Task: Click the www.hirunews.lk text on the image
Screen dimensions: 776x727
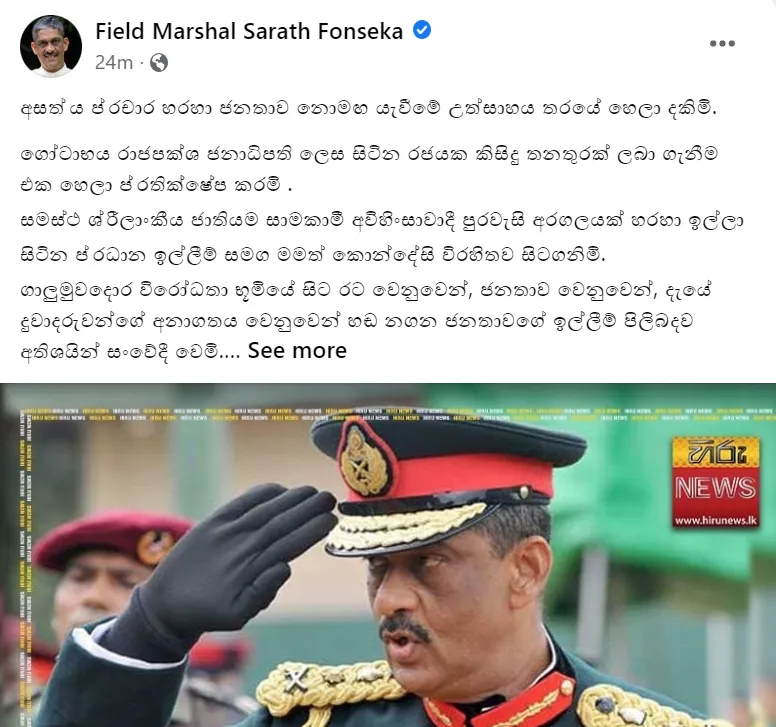Action: tap(716, 521)
